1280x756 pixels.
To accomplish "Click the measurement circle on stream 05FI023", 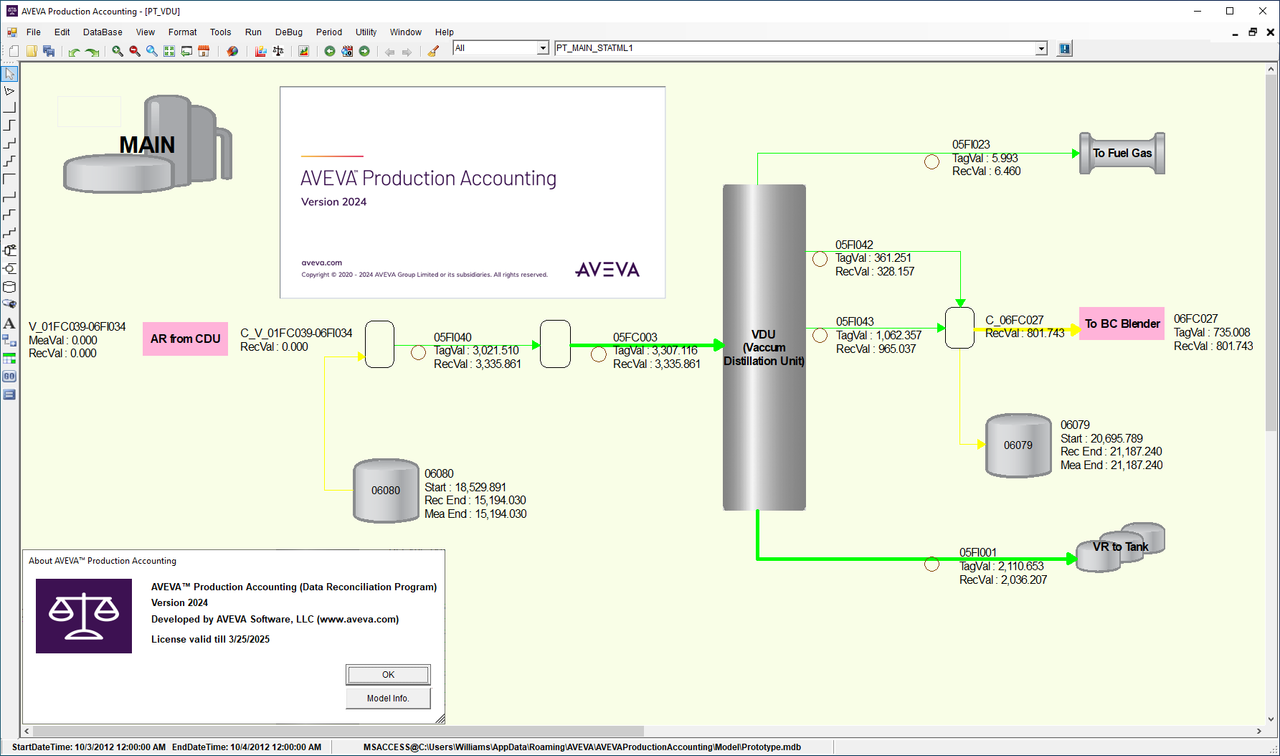I will pos(931,162).
